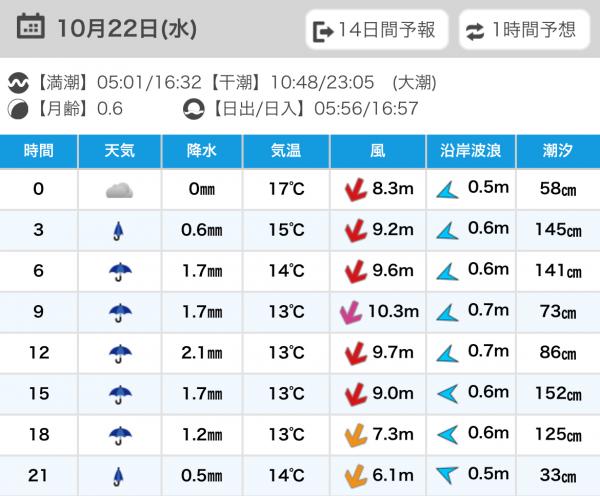Click the calendar icon beside 10月22日

pyautogui.click(x=31, y=27)
